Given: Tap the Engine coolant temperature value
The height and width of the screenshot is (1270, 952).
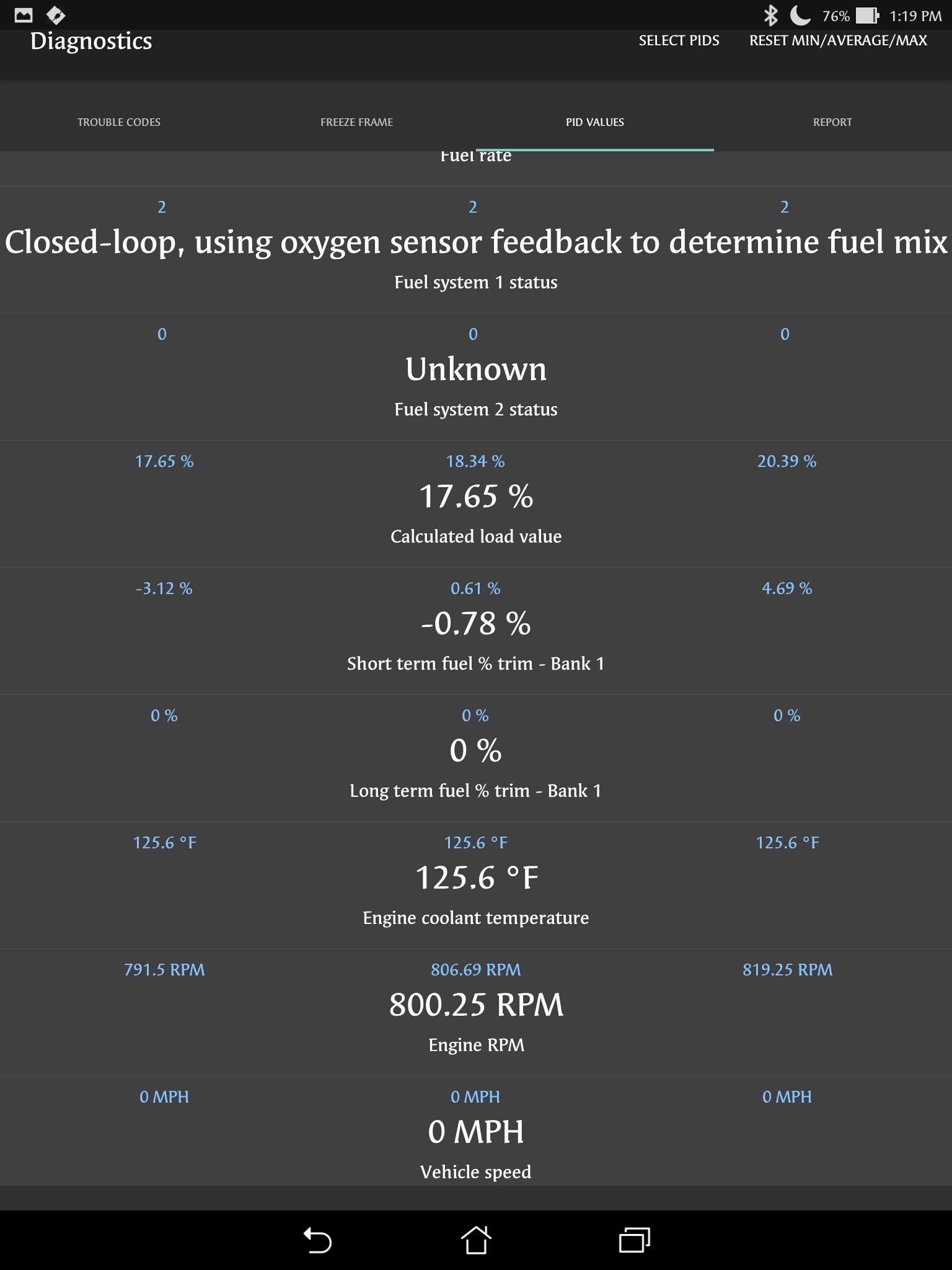Looking at the screenshot, I should pos(476,877).
